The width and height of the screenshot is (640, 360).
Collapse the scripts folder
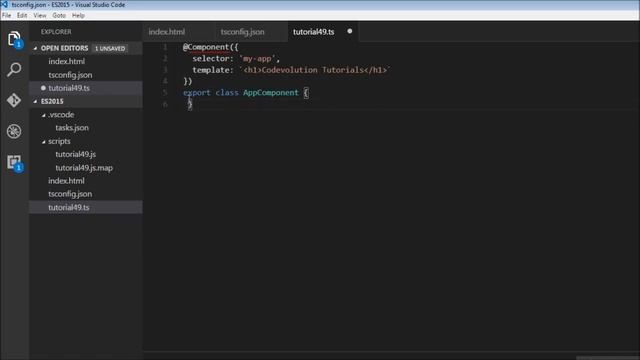click(x=44, y=142)
